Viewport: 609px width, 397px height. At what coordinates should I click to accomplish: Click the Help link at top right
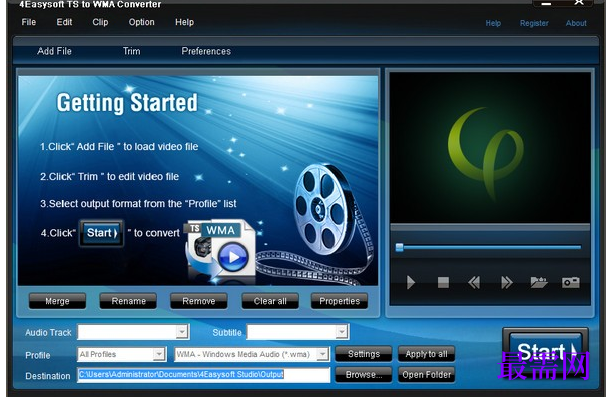493,23
